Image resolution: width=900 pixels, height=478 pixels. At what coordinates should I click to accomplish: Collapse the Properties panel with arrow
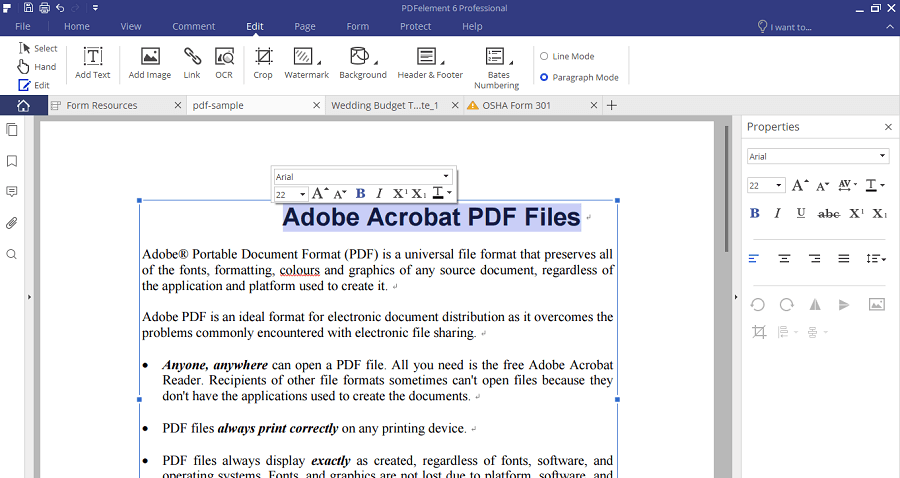pos(736,297)
